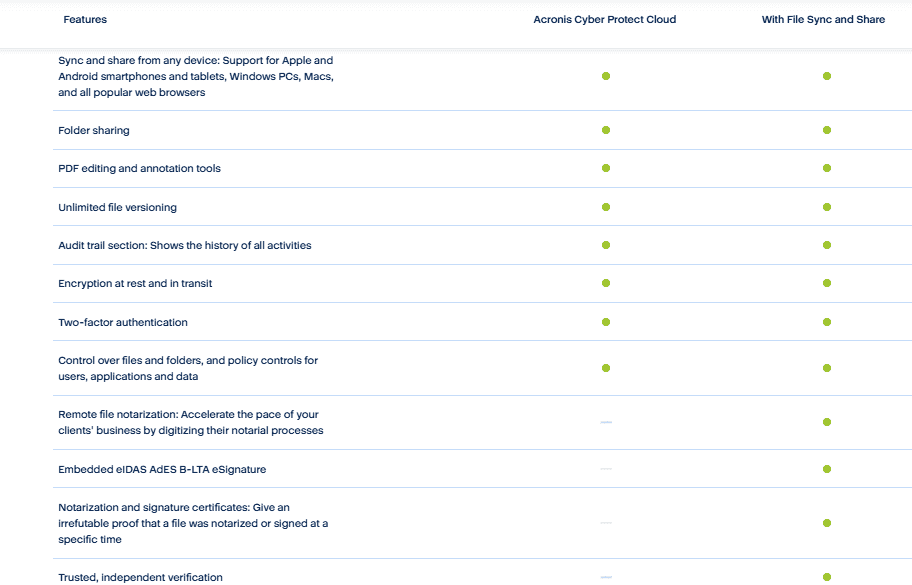This screenshot has width=912, height=585.
Task: Select the "Folder sharing" feature text
Action: (x=94, y=130)
